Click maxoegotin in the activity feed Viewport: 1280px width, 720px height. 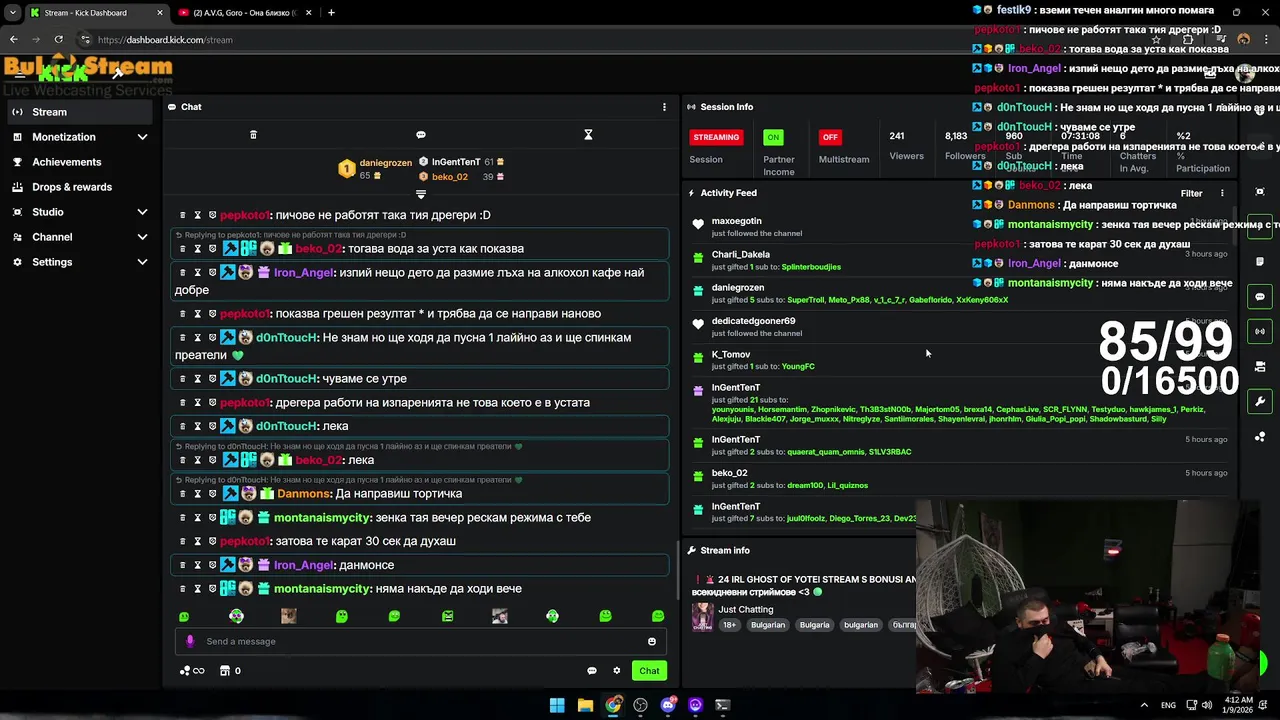point(737,221)
